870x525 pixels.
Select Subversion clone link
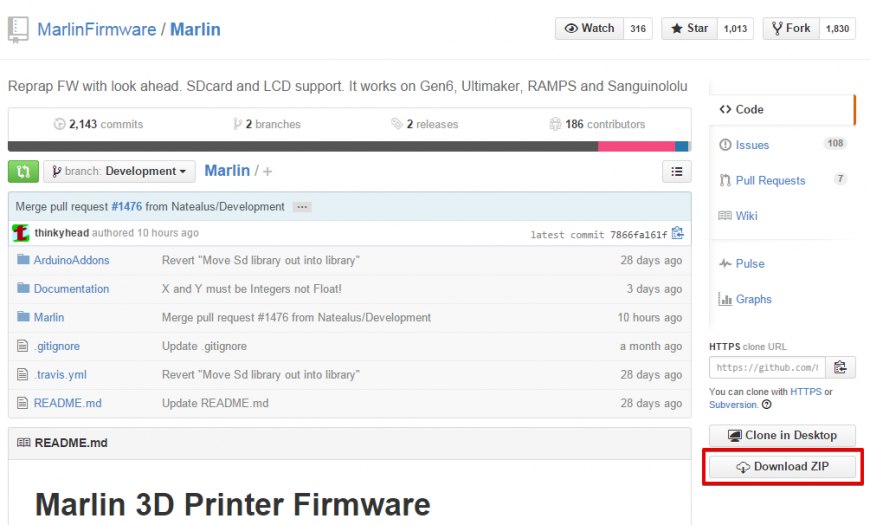click(733, 405)
